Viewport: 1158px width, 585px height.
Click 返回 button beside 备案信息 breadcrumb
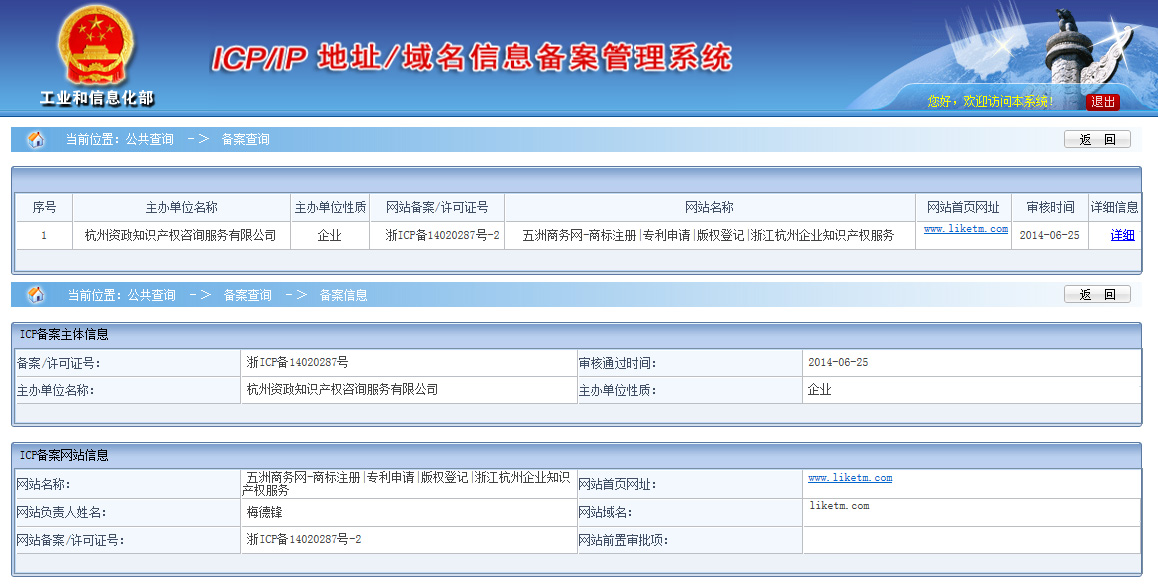1097,295
